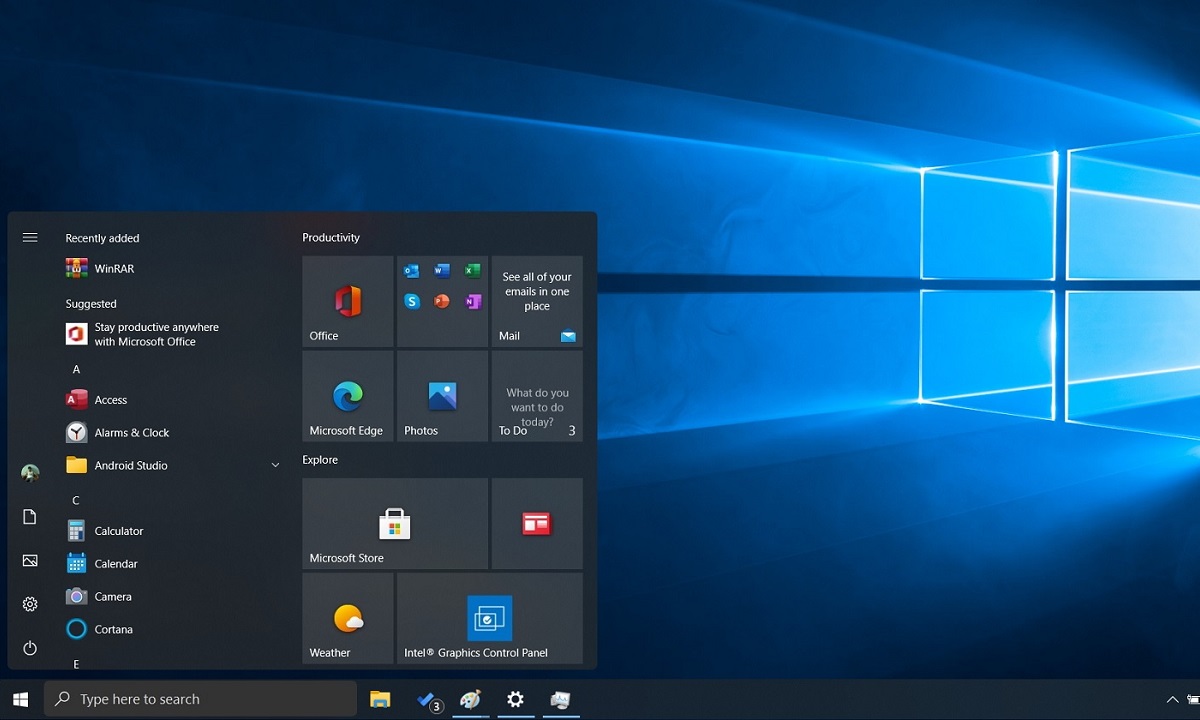1200x720 pixels.
Task: Click the Start button on taskbar
Action: pos(20,700)
